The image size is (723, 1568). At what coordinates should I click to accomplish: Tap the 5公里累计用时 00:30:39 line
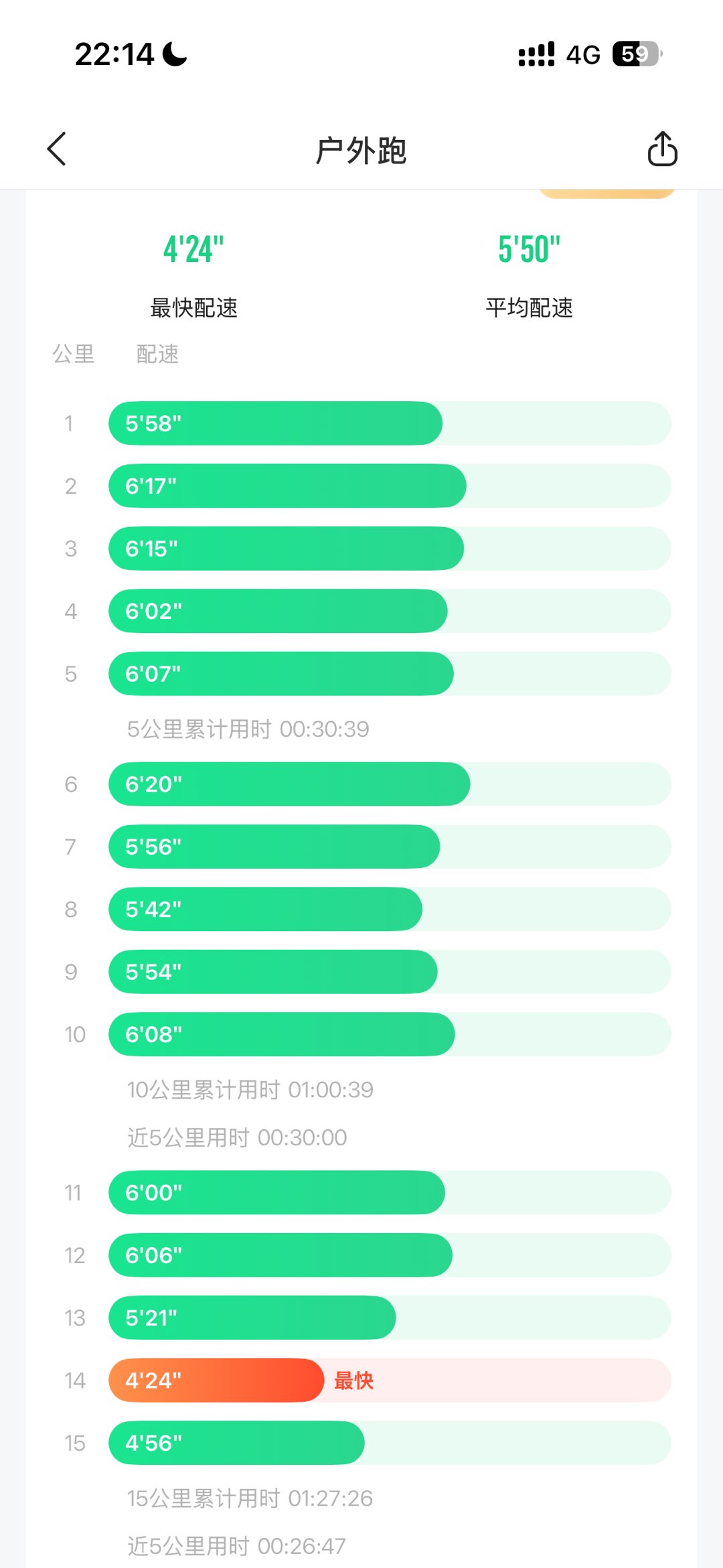pyautogui.click(x=248, y=729)
